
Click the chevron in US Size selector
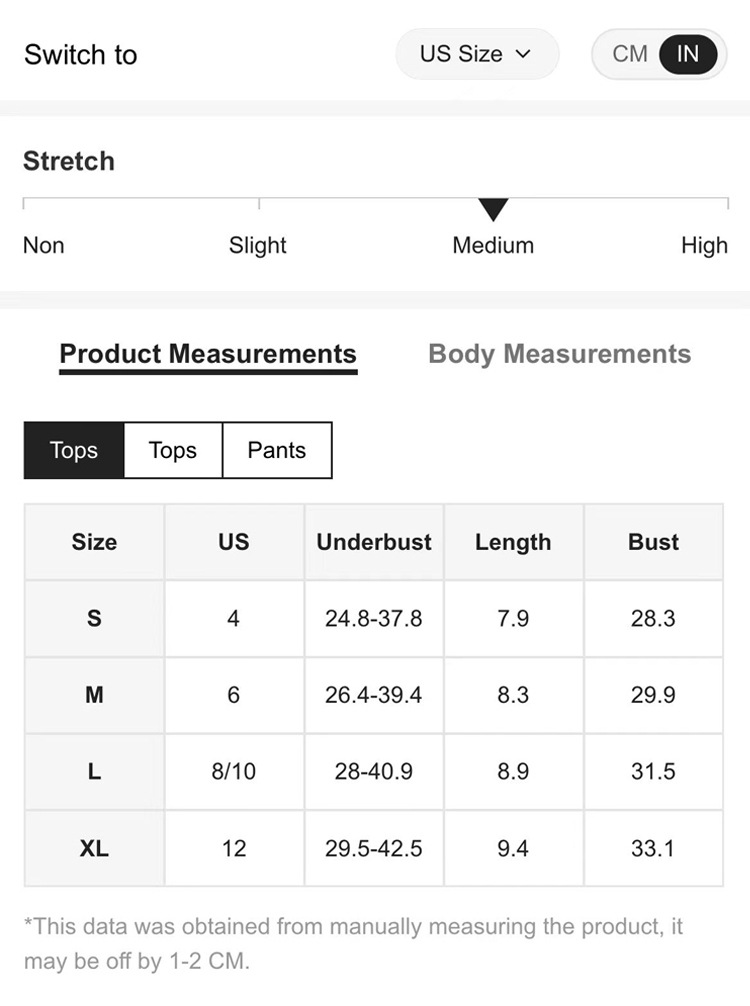tap(523, 54)
